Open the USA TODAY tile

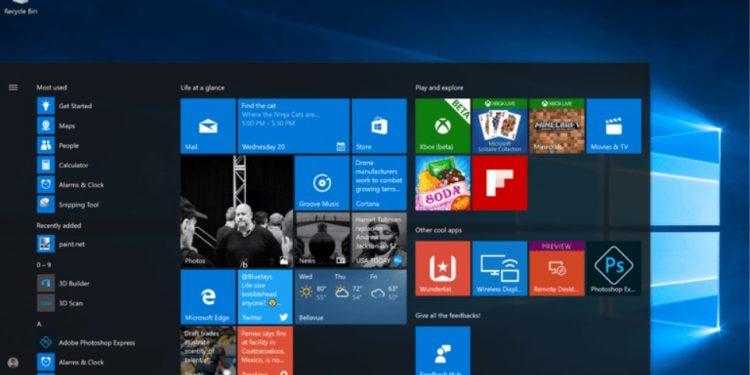pyautogui.click(x=379, y=240)
